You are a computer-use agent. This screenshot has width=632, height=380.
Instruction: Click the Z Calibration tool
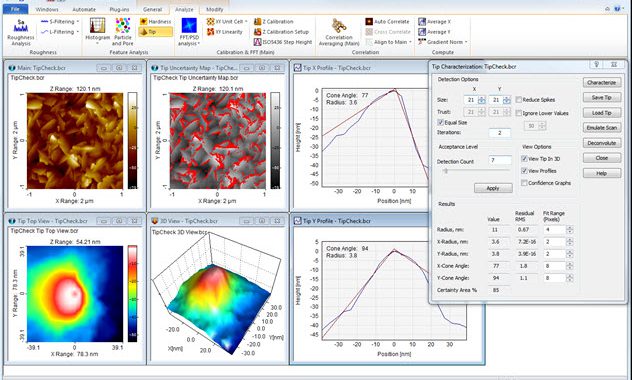click(x=273, y=21)
